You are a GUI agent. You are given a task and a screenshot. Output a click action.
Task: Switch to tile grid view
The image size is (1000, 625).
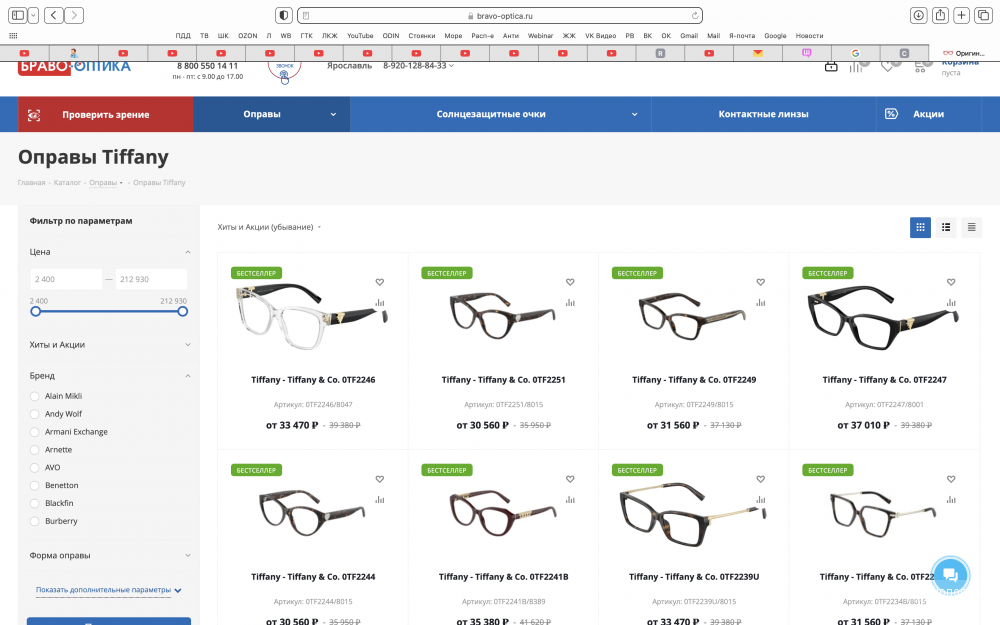[920, 227]
